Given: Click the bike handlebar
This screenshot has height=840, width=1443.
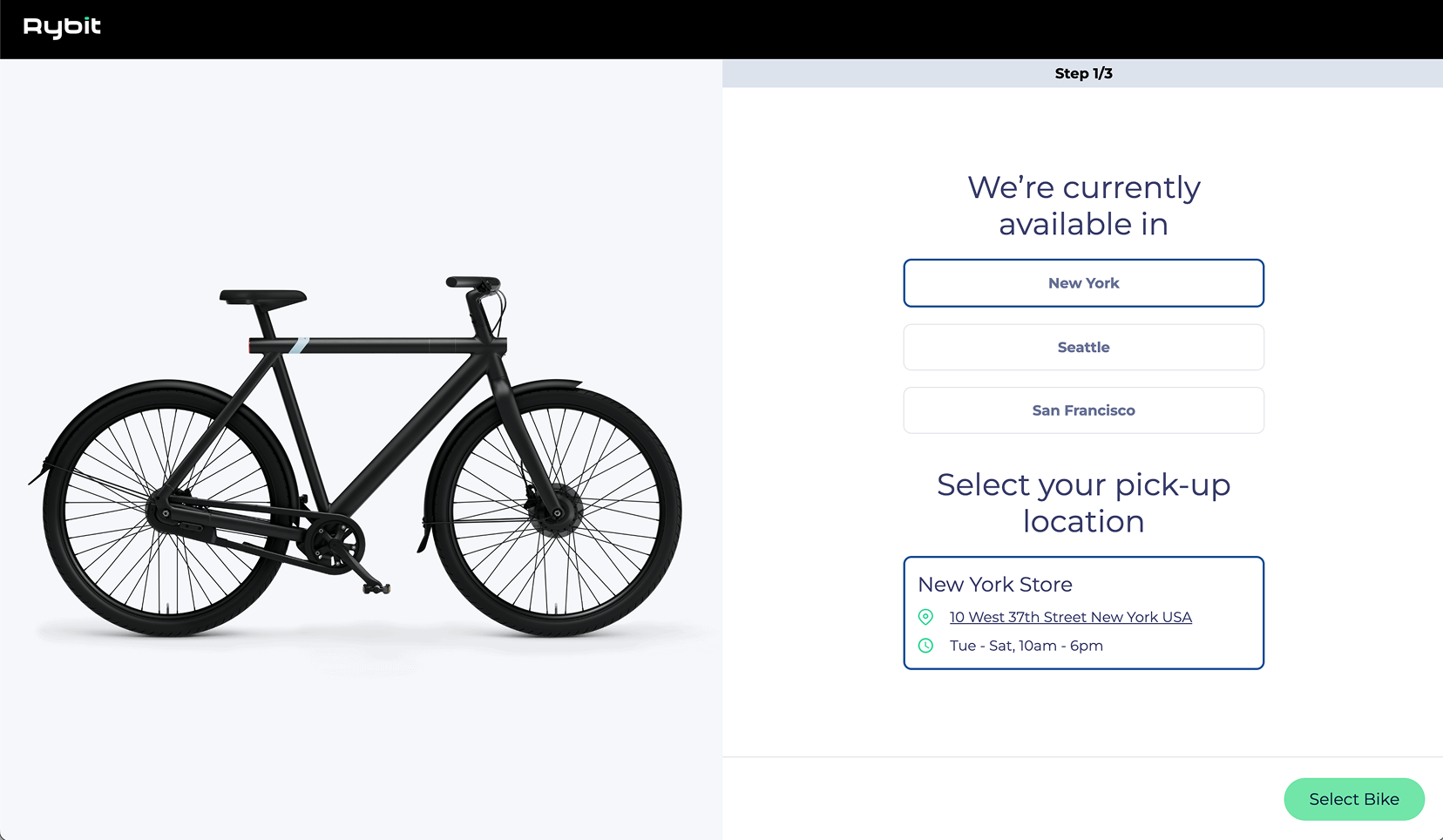Looking at the screenshot, I should pos(474,285).
